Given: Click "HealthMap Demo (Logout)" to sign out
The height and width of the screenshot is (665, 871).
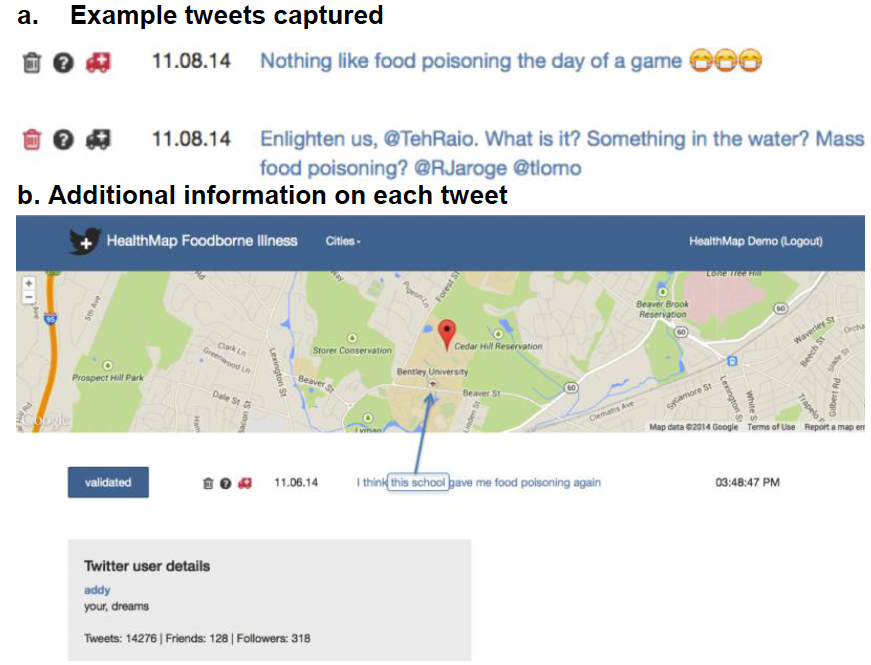Looking at the screenshot, I should click(756, 241).
